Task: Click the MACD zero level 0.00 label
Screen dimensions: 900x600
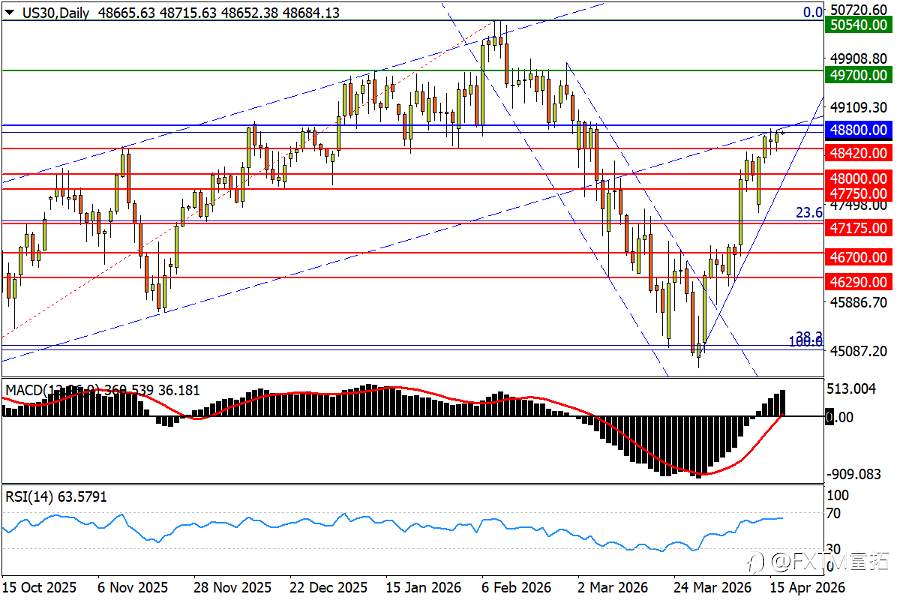Action: pos(839,417)
